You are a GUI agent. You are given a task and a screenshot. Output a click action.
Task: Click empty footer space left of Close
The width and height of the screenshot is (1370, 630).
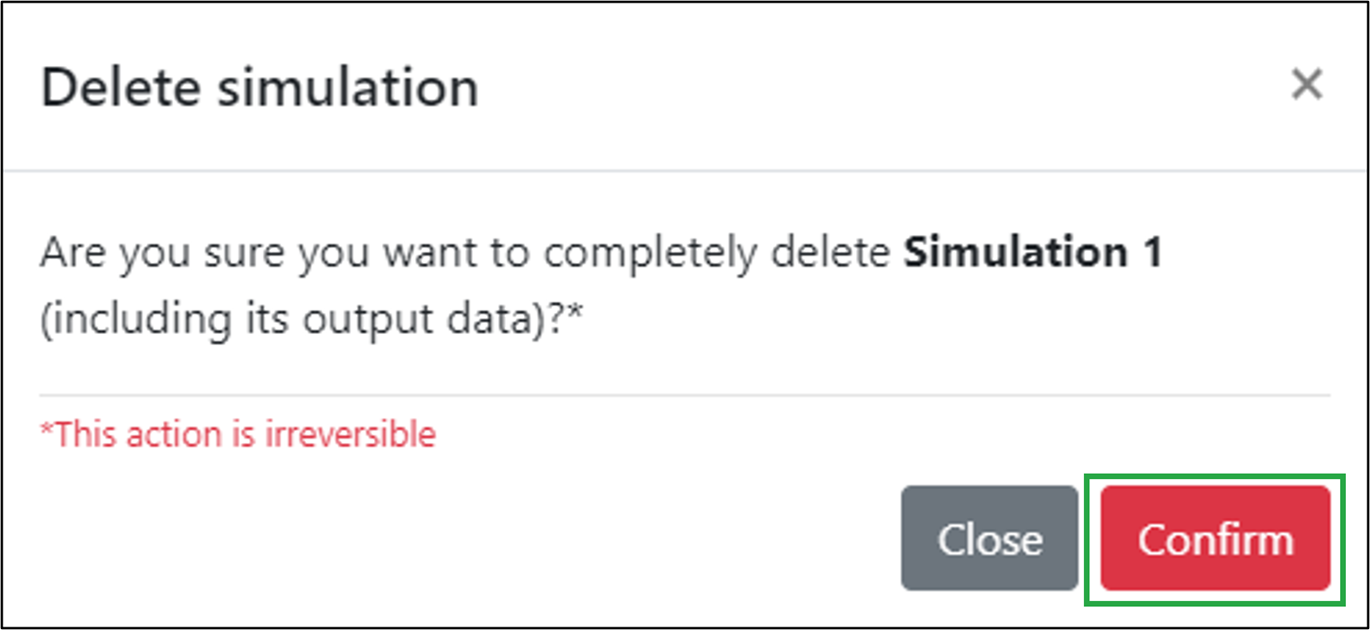point(450,539)
